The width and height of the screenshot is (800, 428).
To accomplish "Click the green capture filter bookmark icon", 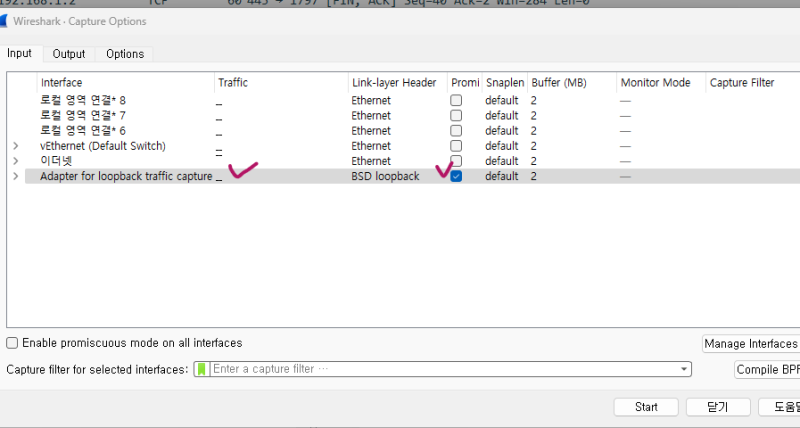I will (x=202, y=369).
